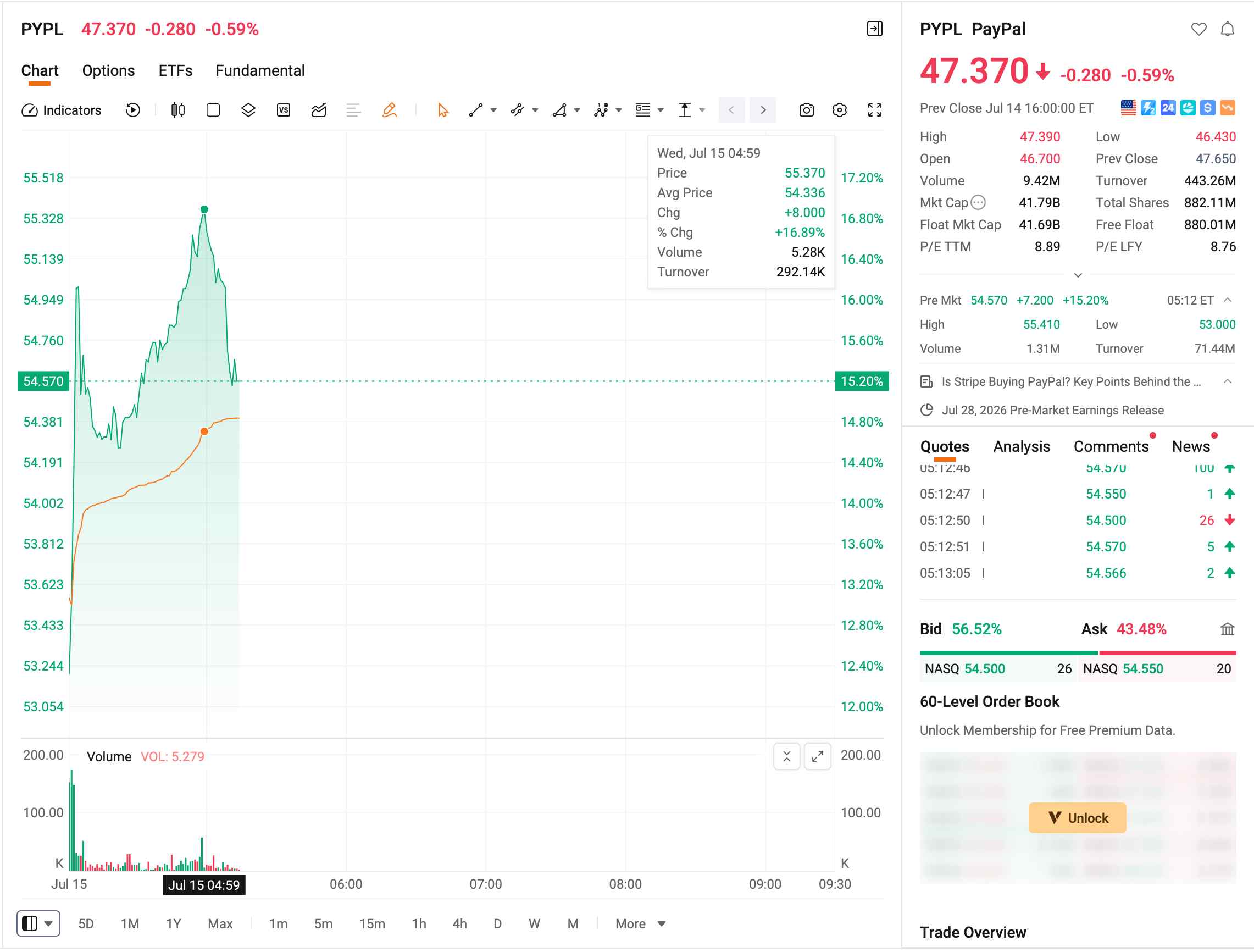Open the Analysis tab
Image resolution: width=1254 pixels, height=952 pixels.
tap(1022, 447)
